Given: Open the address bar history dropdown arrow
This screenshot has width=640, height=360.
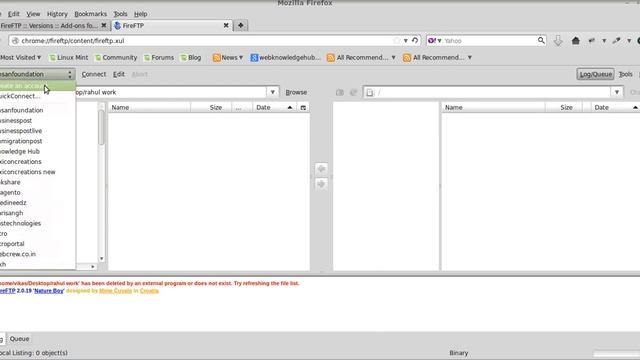Looking at the screenshot, I should 405,41.
